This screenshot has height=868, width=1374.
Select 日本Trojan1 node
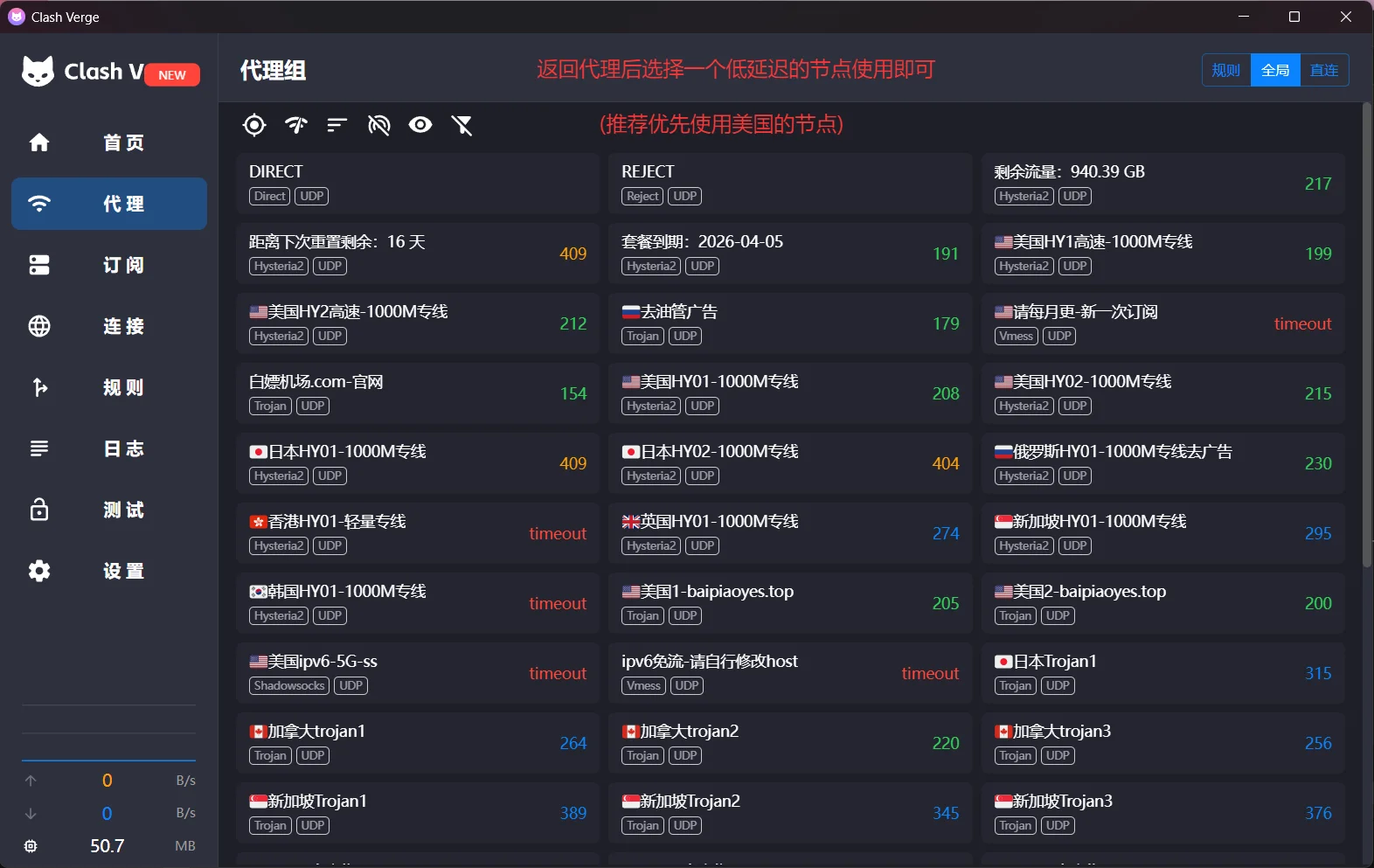pos(1163,673)
